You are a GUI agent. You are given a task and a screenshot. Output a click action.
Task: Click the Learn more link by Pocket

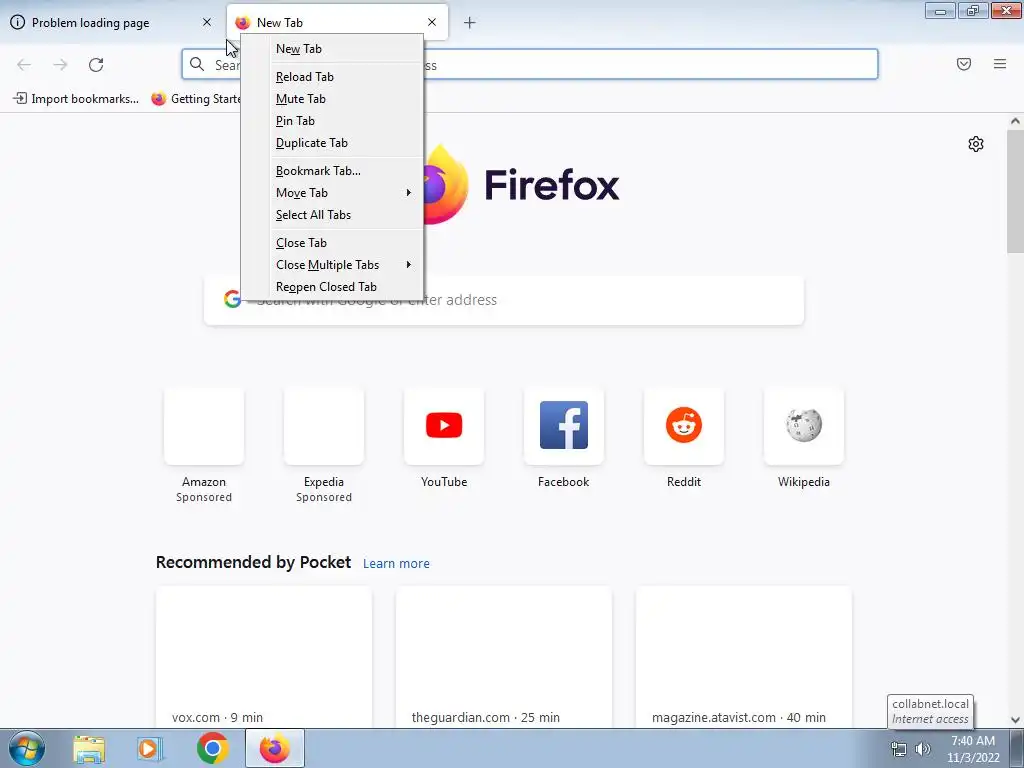click(x=396, y=563)
